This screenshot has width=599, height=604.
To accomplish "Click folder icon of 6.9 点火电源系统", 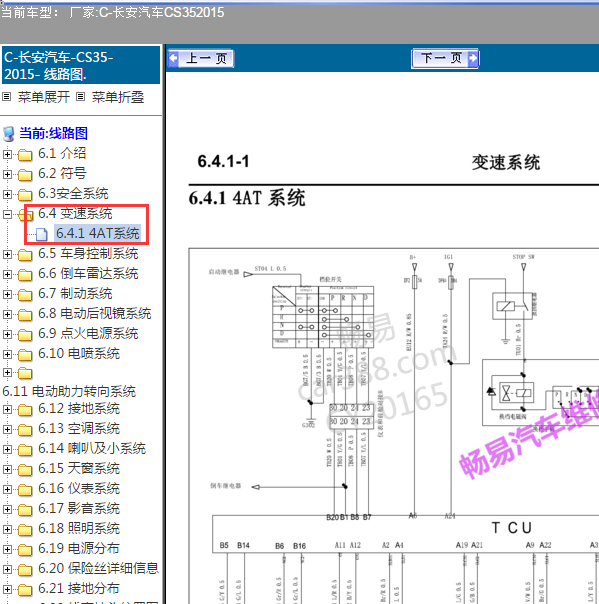I will (x=25, y=335).
